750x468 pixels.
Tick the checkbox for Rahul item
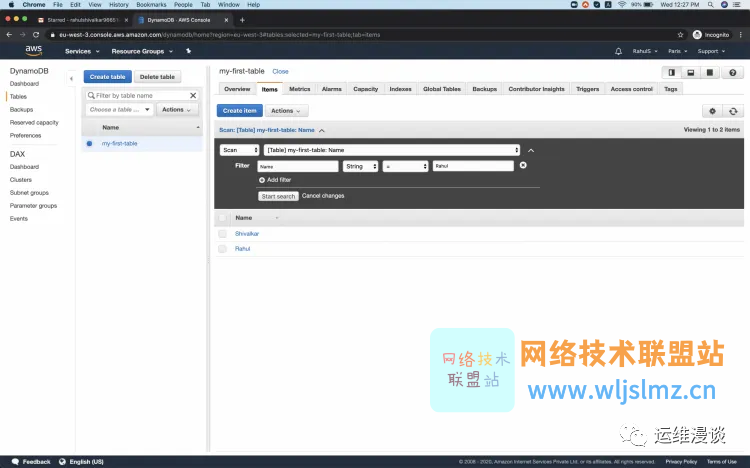(x=222, y=249)
